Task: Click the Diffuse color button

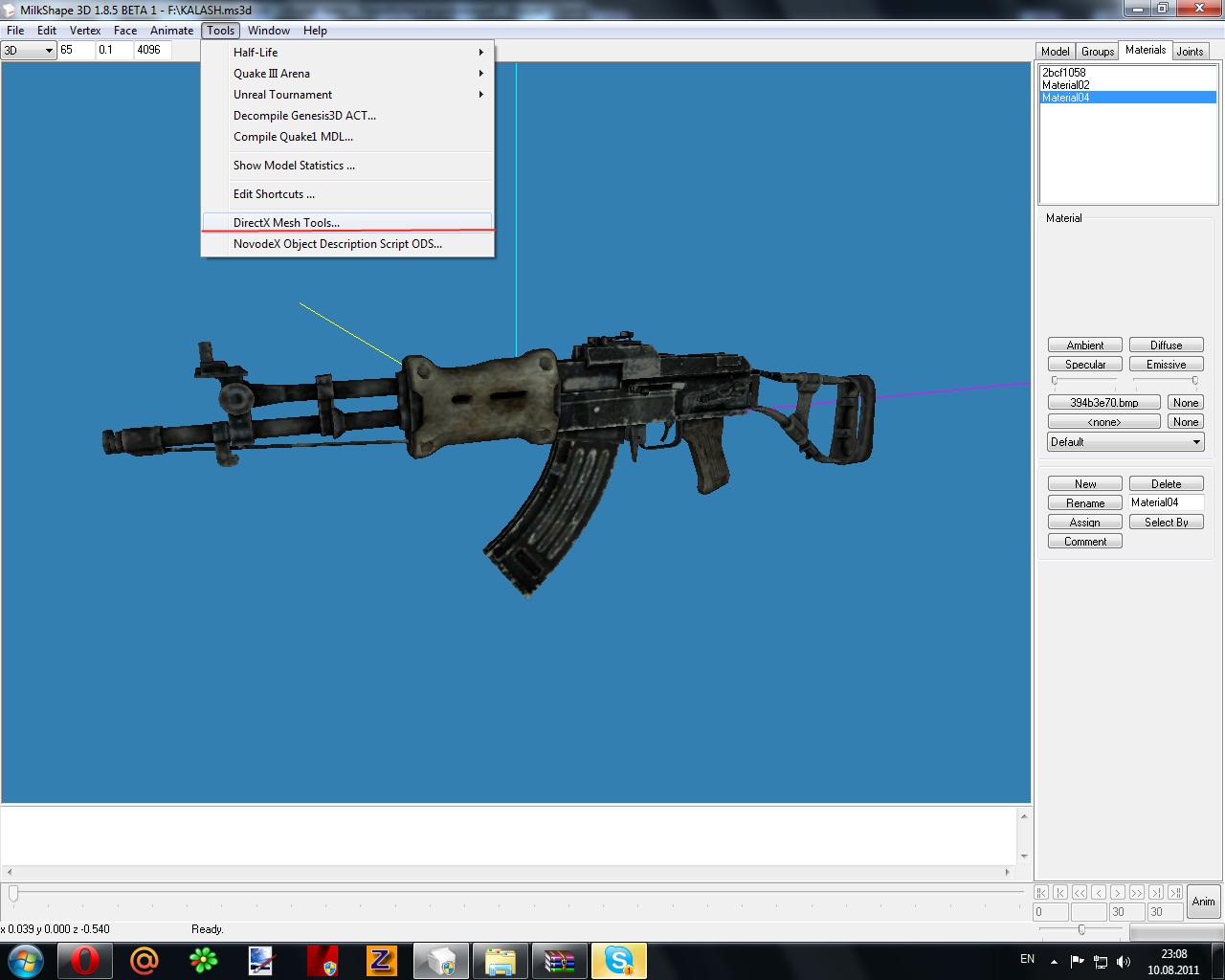Action: click(x=1167, y=345)
